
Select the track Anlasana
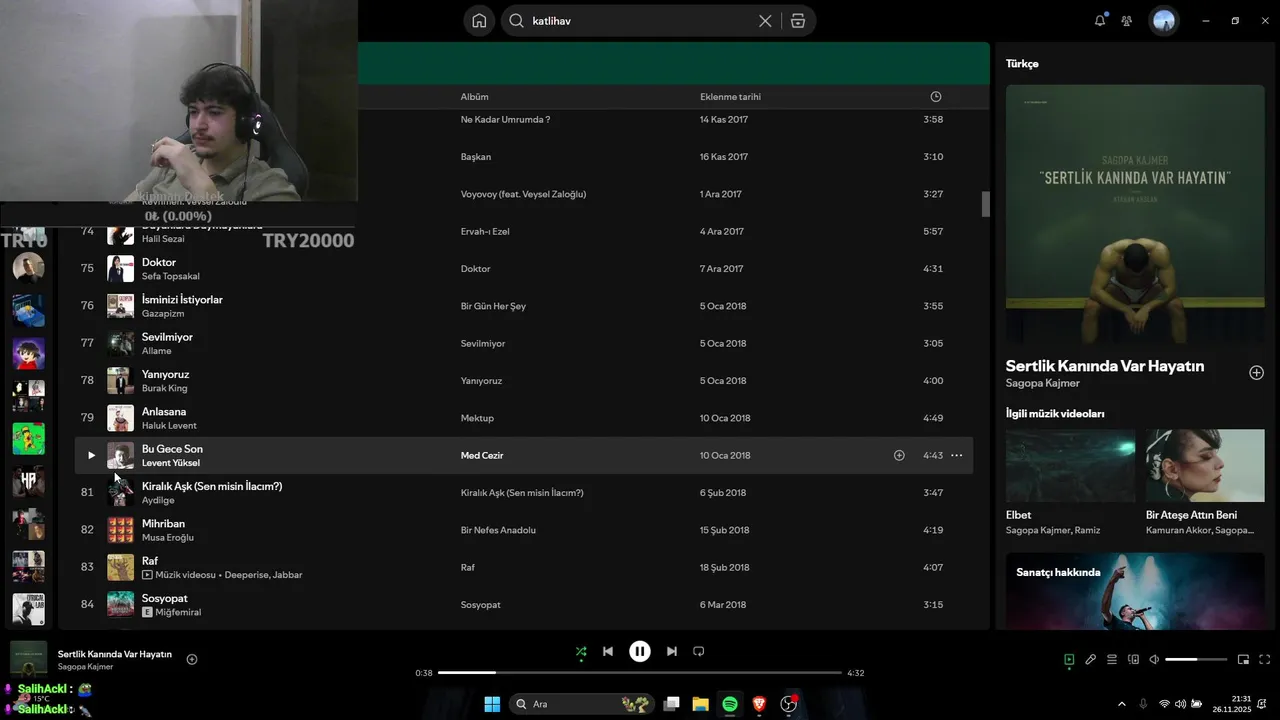point(164,411)
